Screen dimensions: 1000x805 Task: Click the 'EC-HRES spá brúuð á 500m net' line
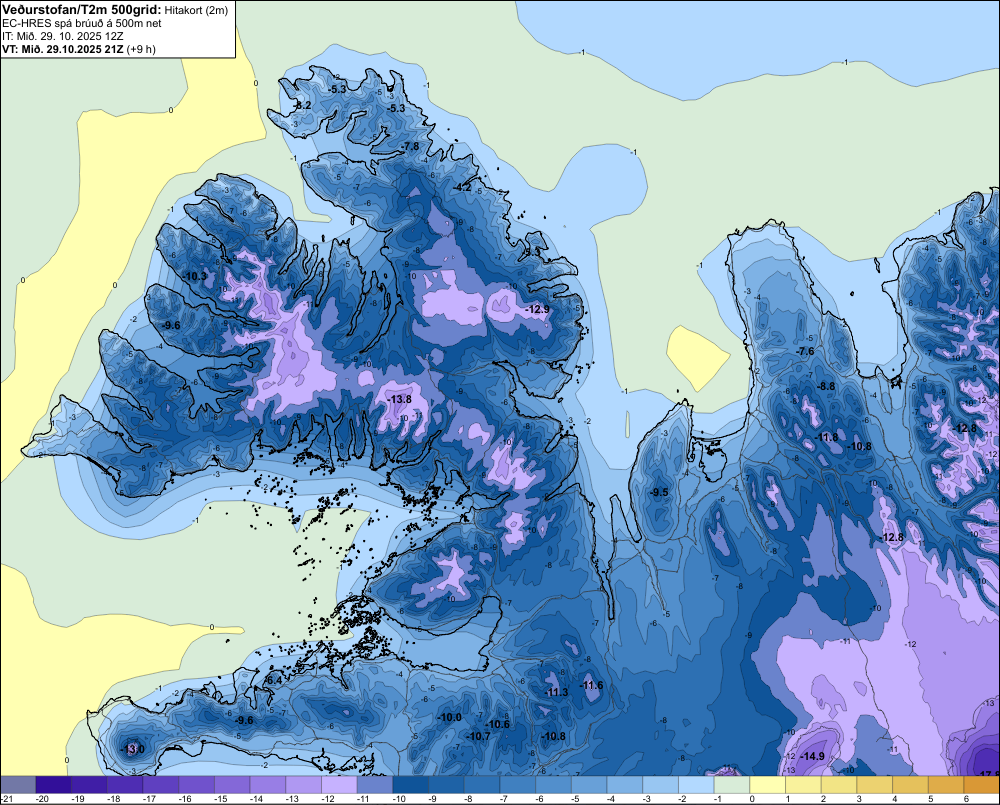tap(82, 23)
